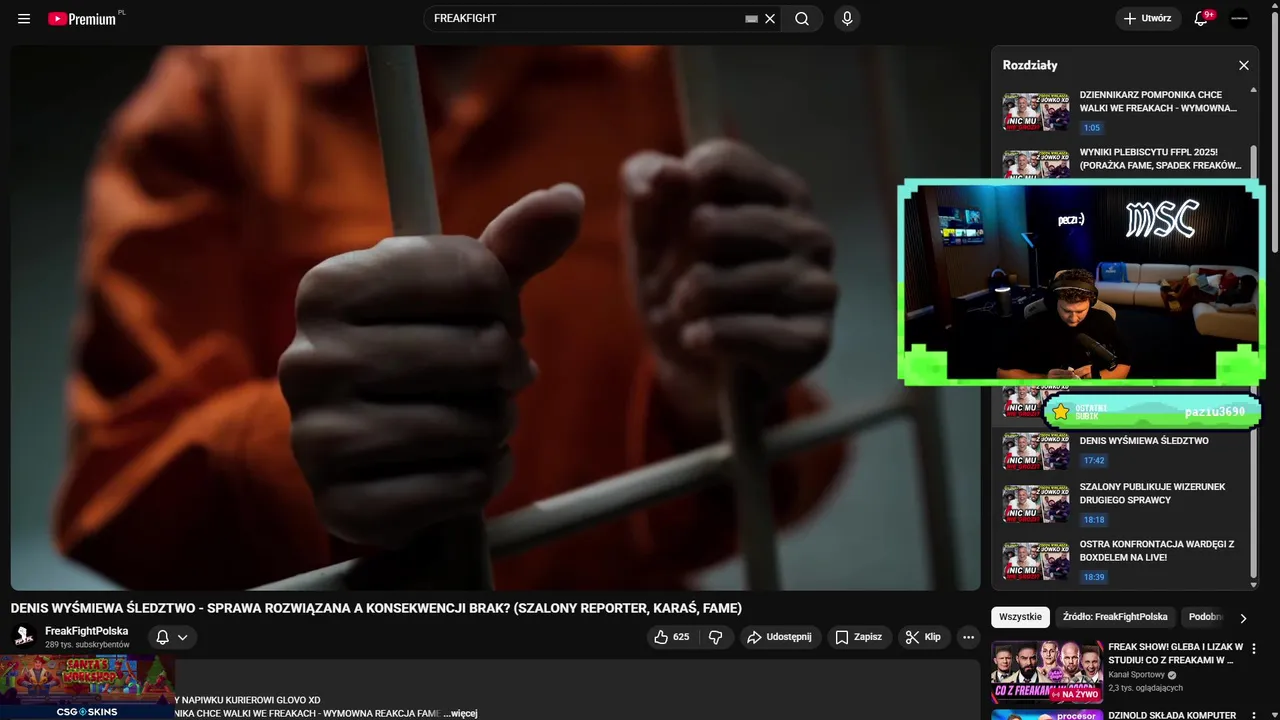Dislike the video
This screenshot has width=1280, height=720.
point(716,637)
